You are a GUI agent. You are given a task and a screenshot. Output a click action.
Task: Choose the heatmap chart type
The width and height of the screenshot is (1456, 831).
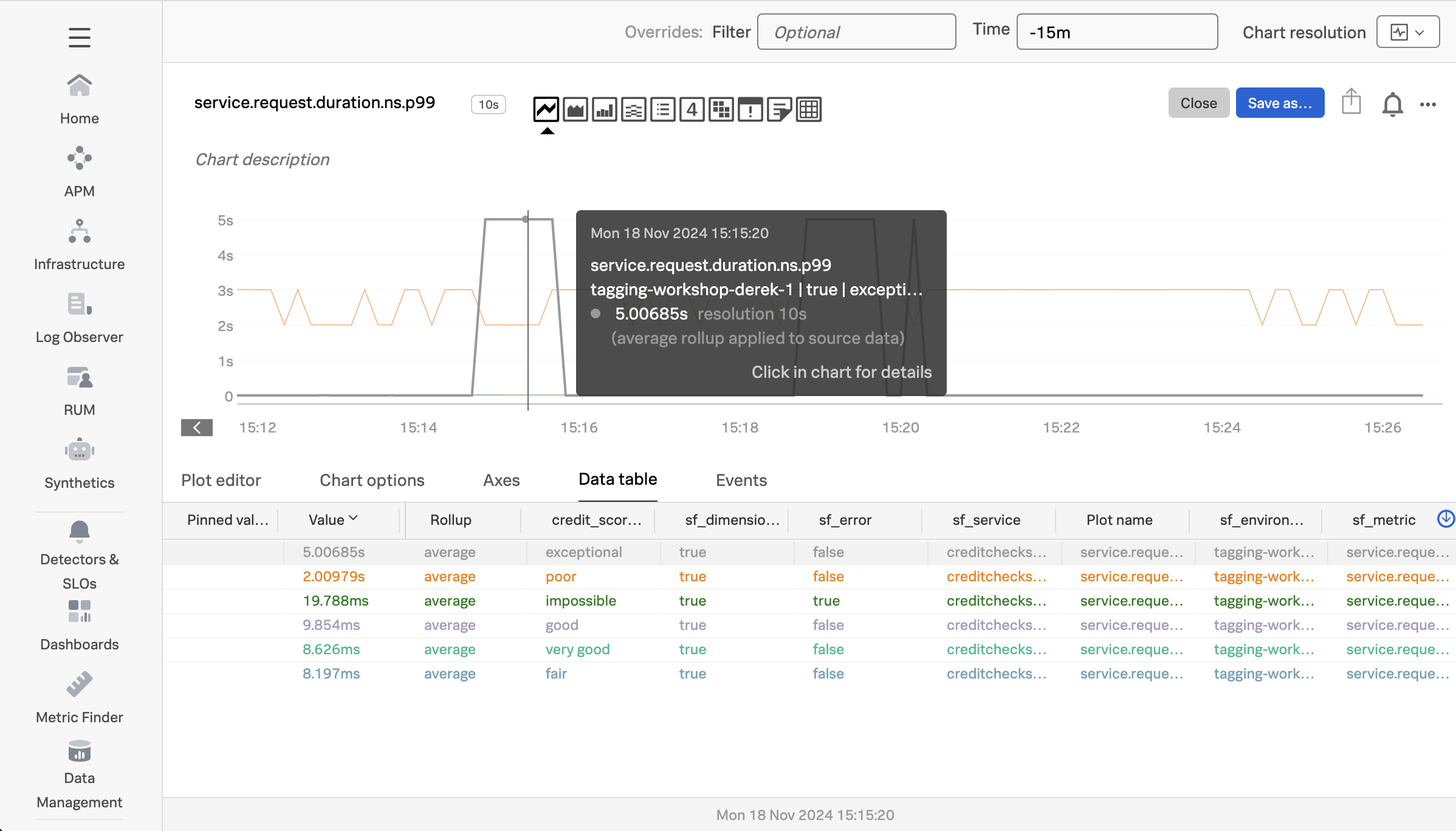coord(721,110)
